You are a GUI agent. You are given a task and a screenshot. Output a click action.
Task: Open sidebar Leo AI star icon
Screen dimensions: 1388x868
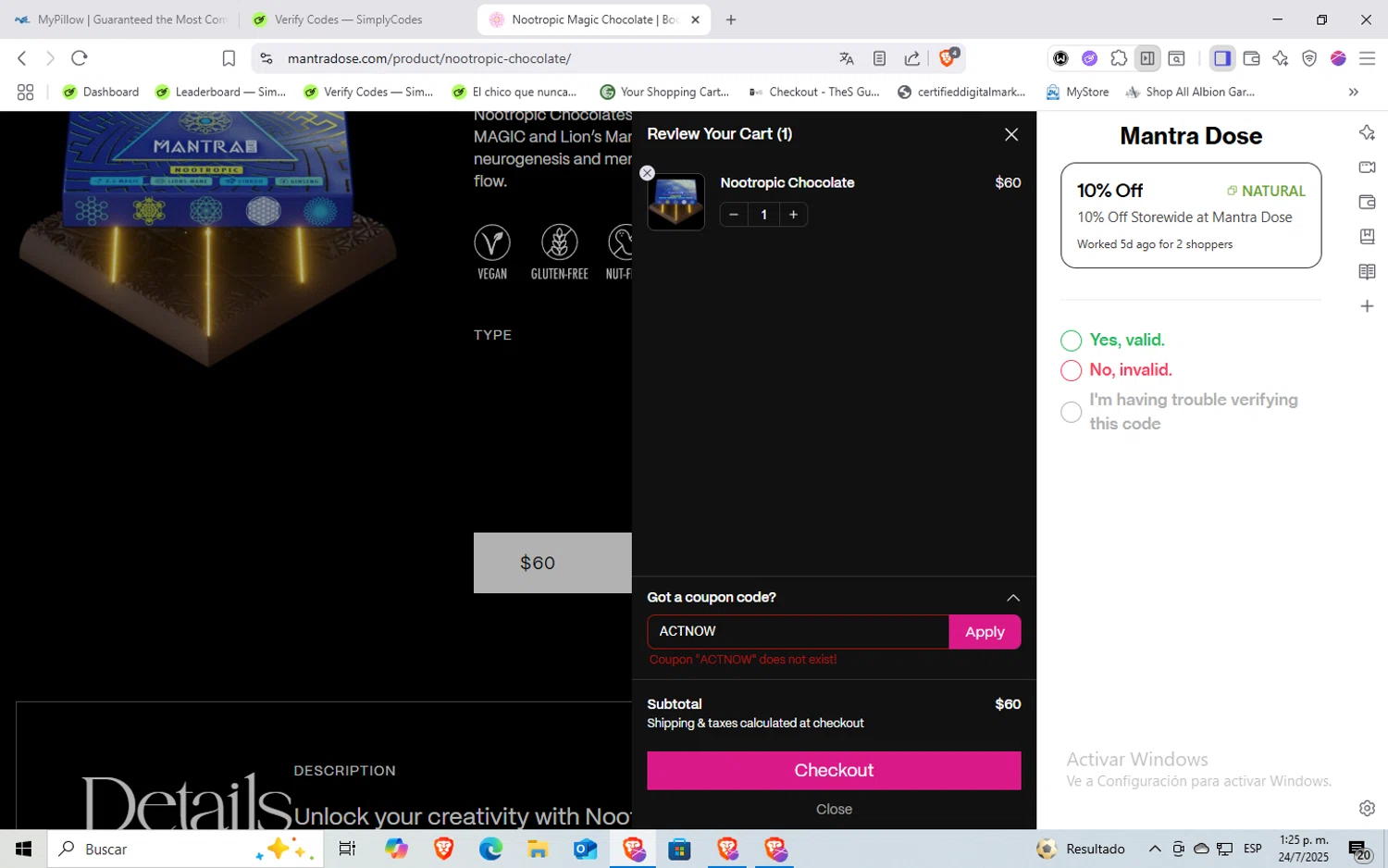[1367, 132]
